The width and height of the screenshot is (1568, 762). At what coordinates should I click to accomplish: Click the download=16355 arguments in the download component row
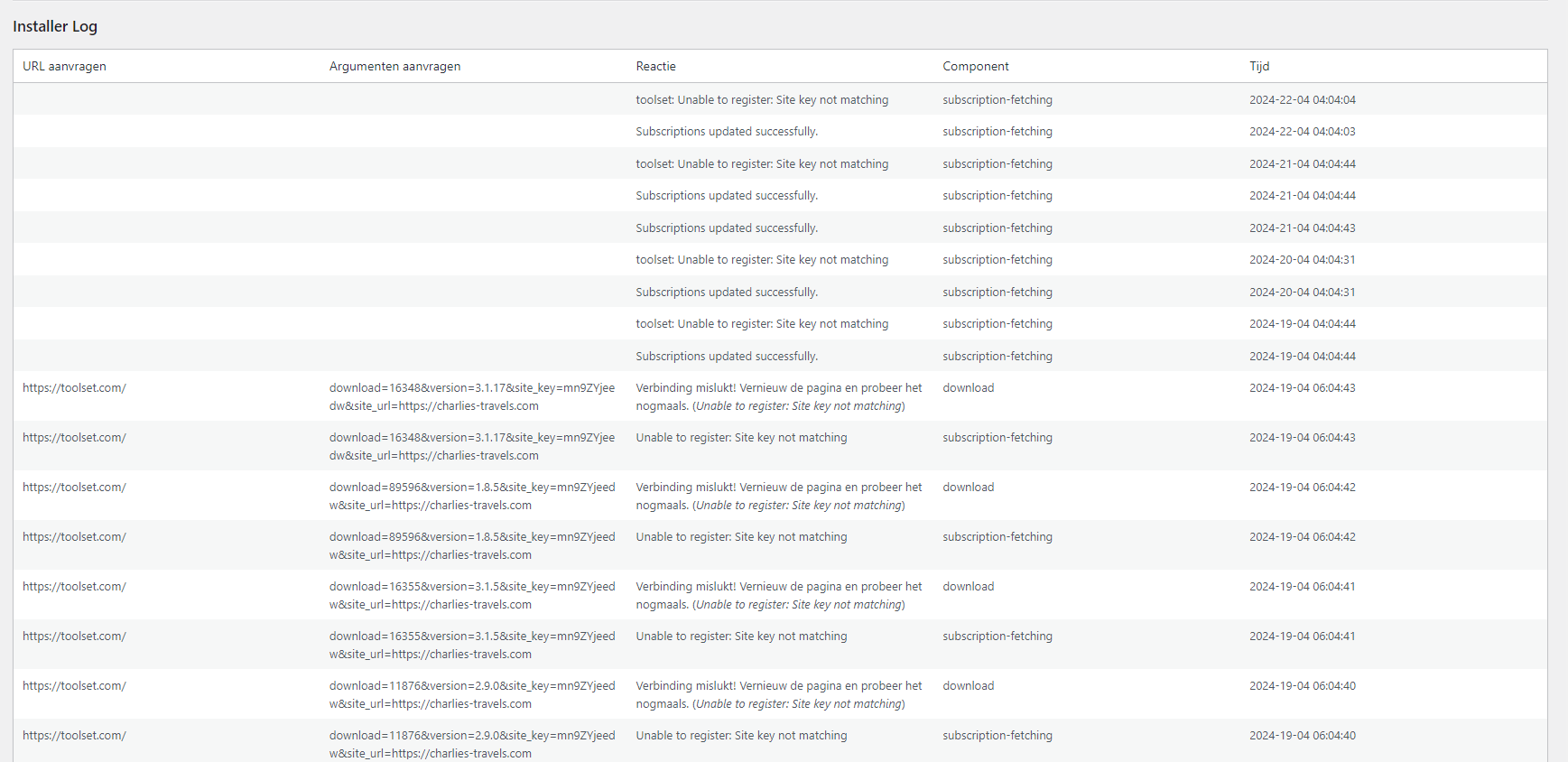point(471,596)
